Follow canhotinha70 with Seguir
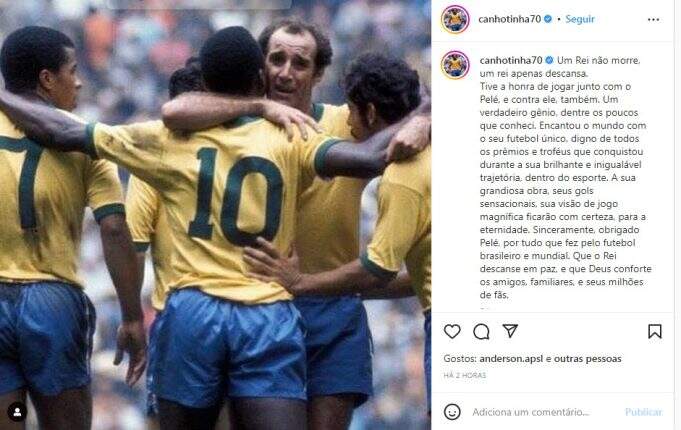 coord(580,19)
